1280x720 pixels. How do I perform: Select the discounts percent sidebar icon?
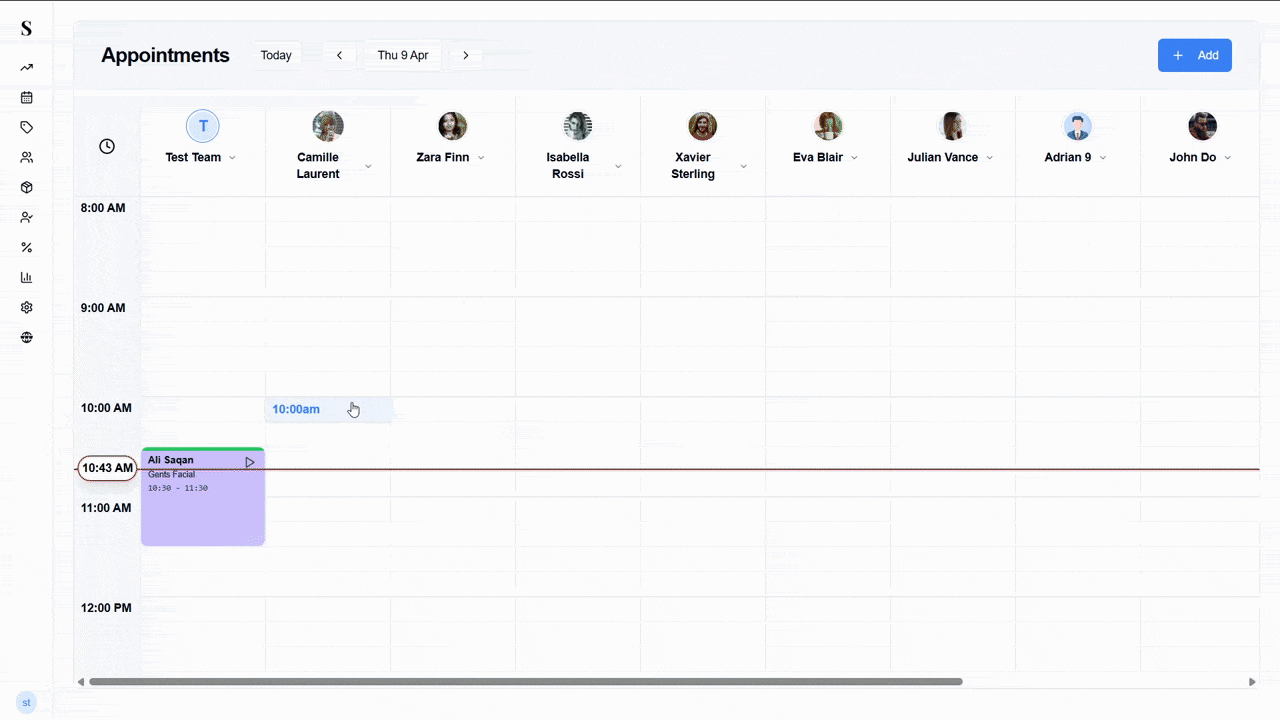click(26, 247)
